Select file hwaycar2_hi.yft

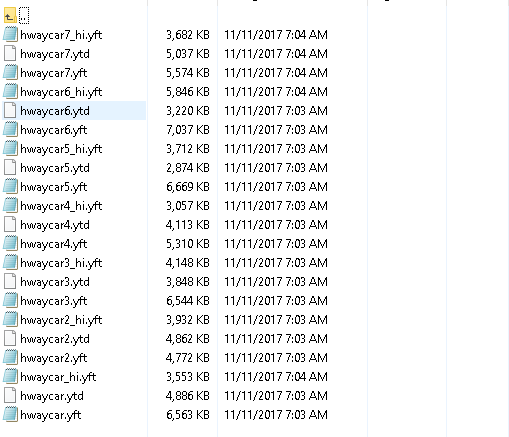click(x=61, y=320)
